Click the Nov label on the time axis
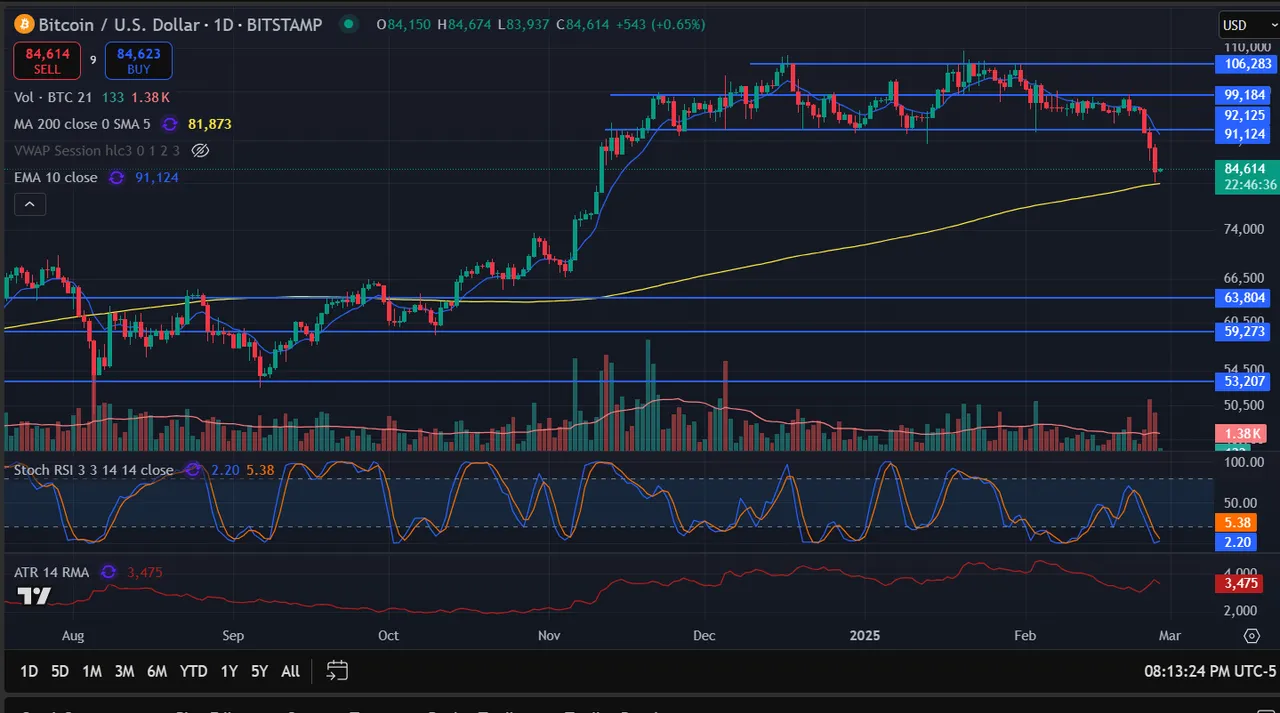 point(549,635)
